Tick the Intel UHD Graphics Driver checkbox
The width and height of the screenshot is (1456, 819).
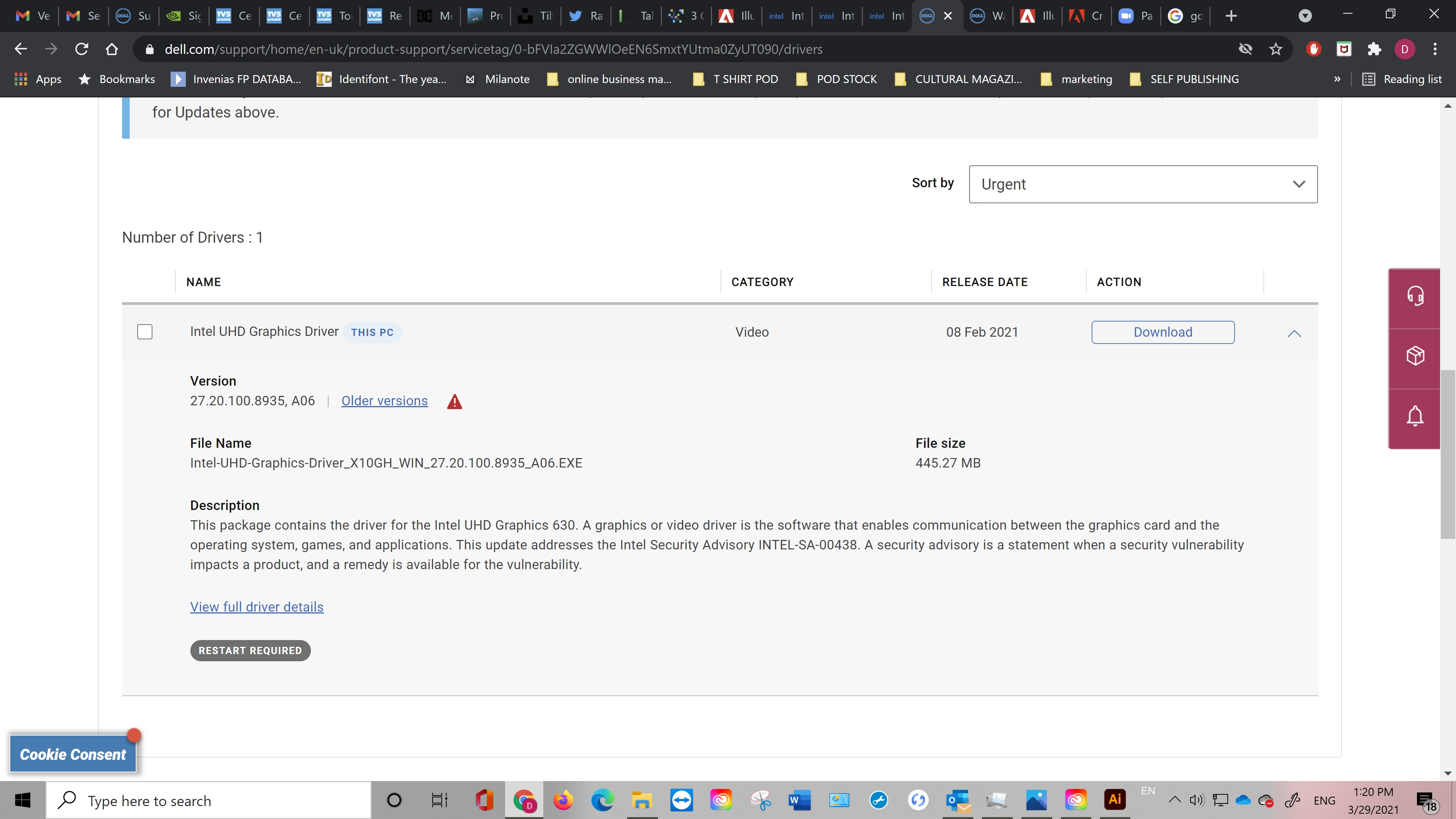tap(145, 332)
